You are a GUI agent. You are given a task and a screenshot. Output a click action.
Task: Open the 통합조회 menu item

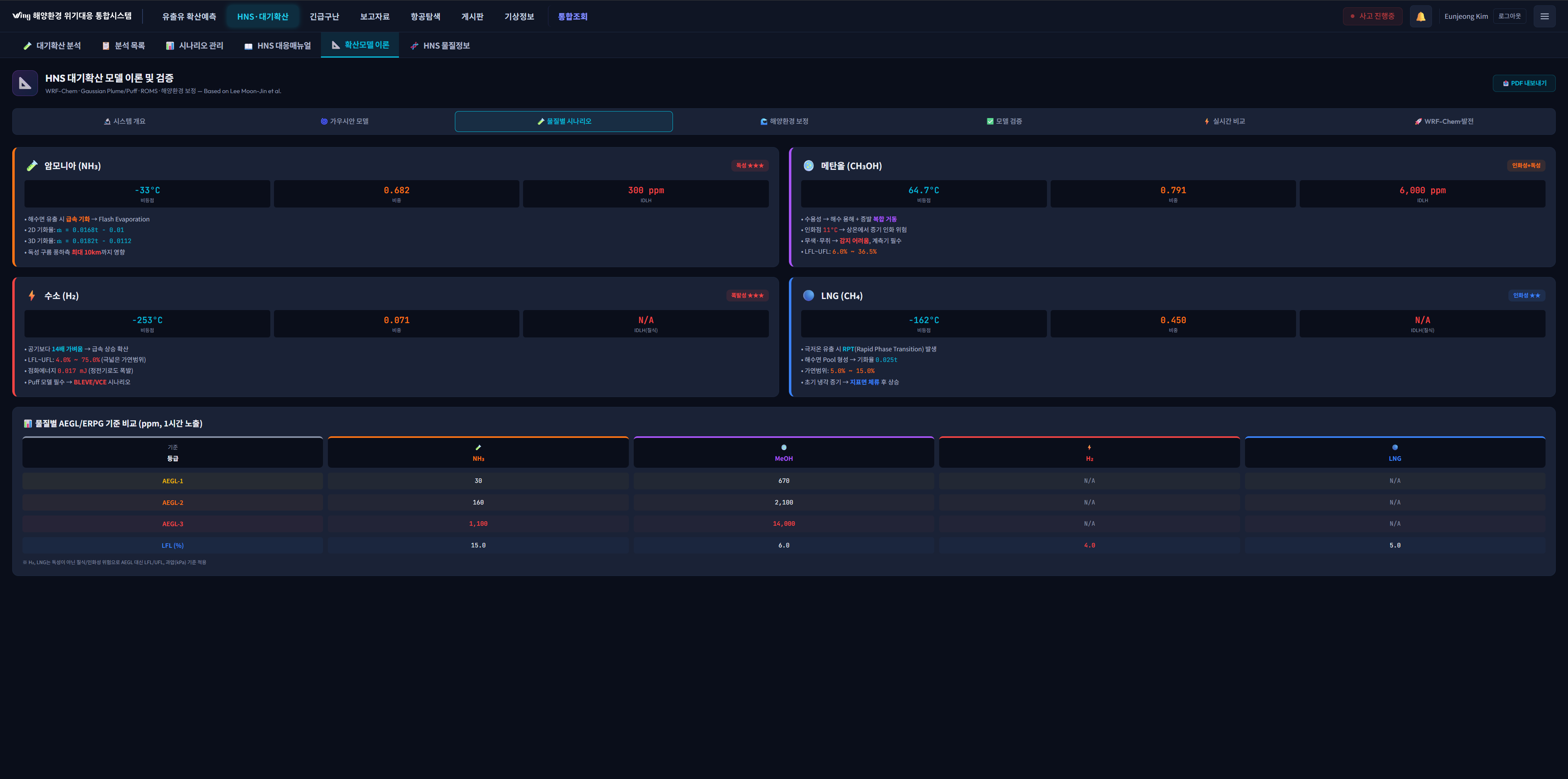click(x=572, y=16)
